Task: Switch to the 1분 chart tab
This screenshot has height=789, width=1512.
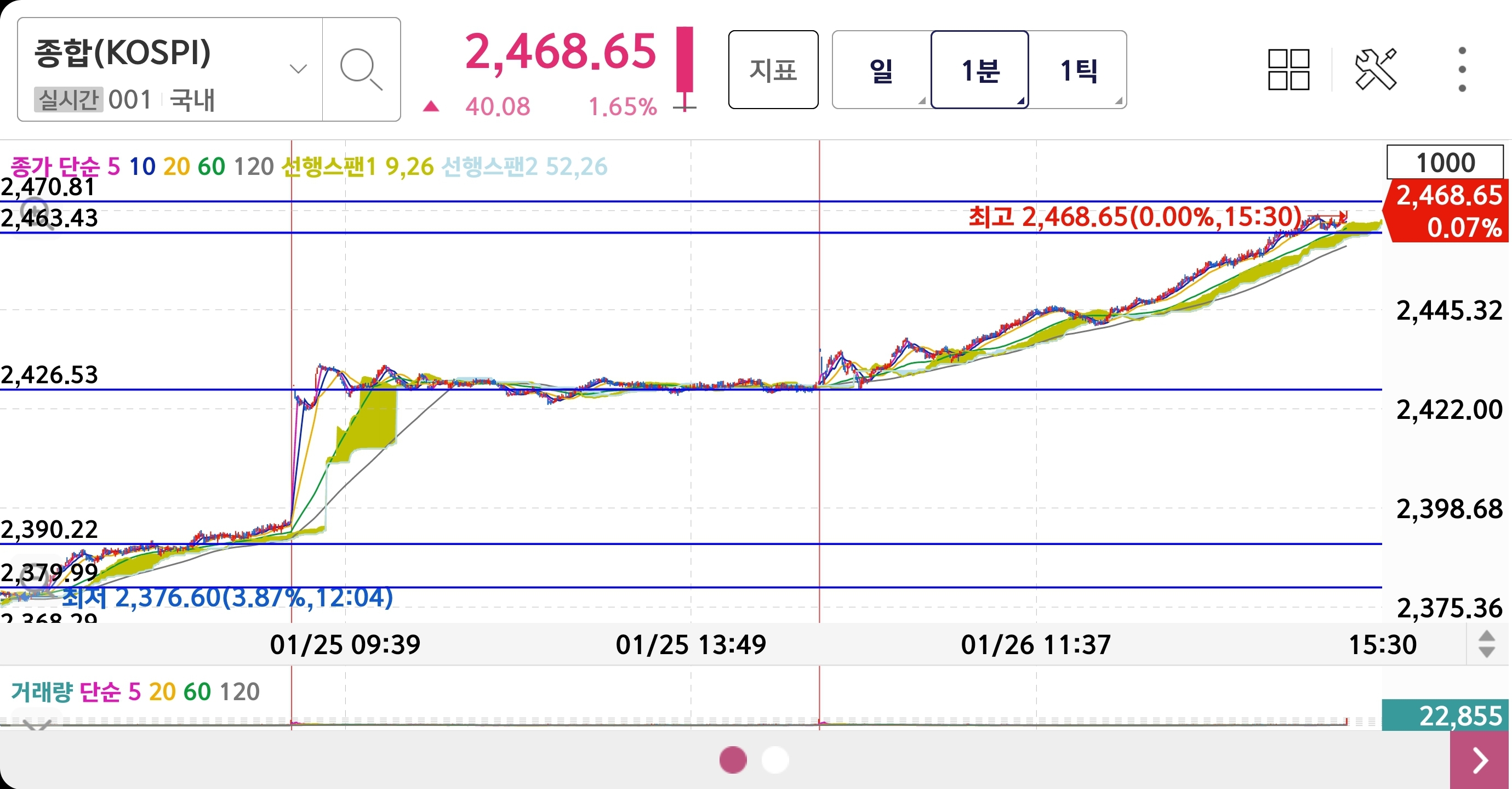Action: [979, 70]
